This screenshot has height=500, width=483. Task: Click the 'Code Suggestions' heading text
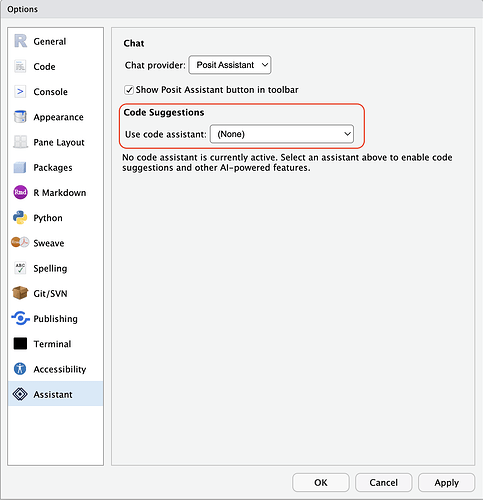[164, 113]
